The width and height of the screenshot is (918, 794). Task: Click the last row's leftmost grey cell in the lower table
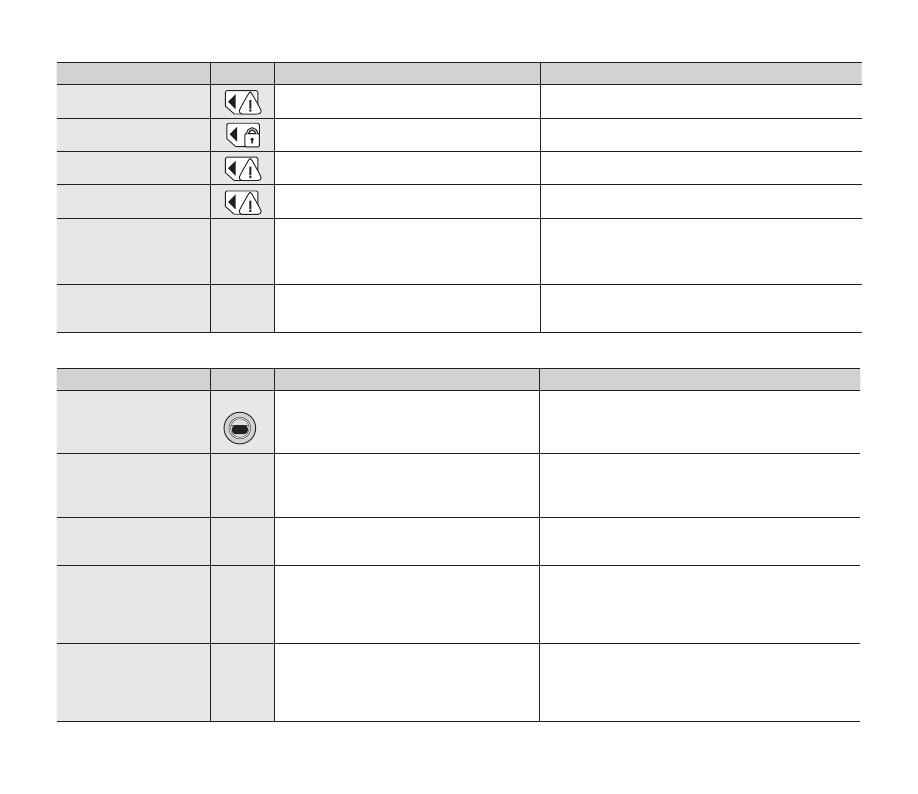coord(133,682)
